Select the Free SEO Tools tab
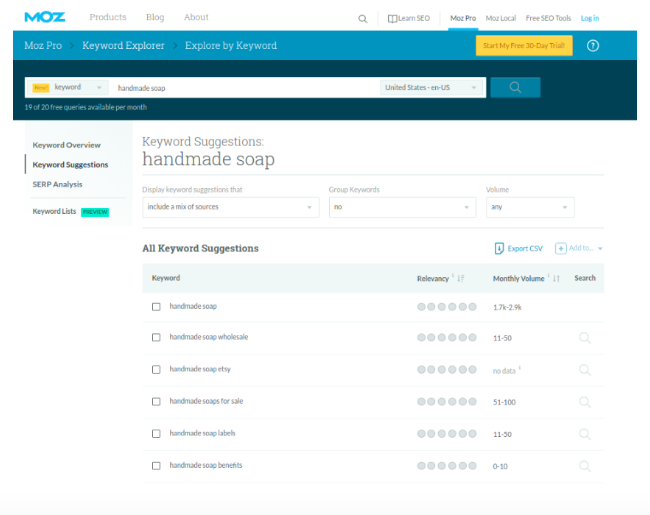 (x=548, y=18)
